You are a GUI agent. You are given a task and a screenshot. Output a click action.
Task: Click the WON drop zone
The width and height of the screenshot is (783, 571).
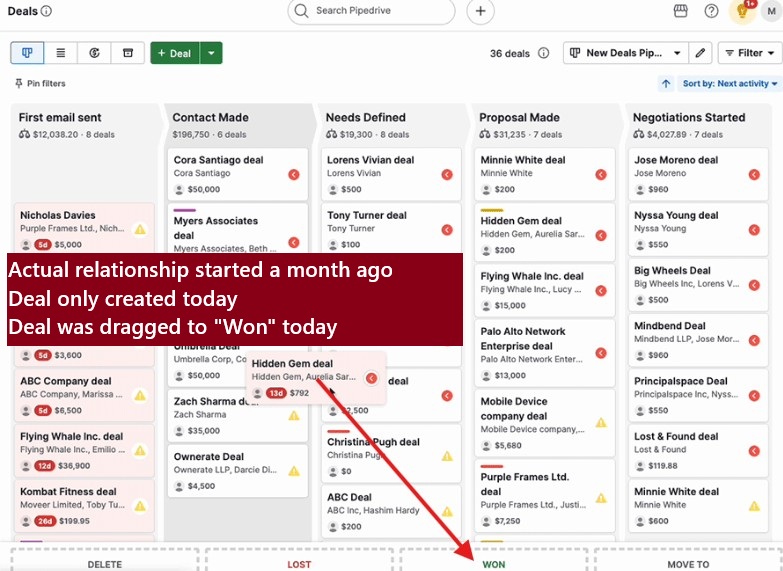tap(493, 561)
